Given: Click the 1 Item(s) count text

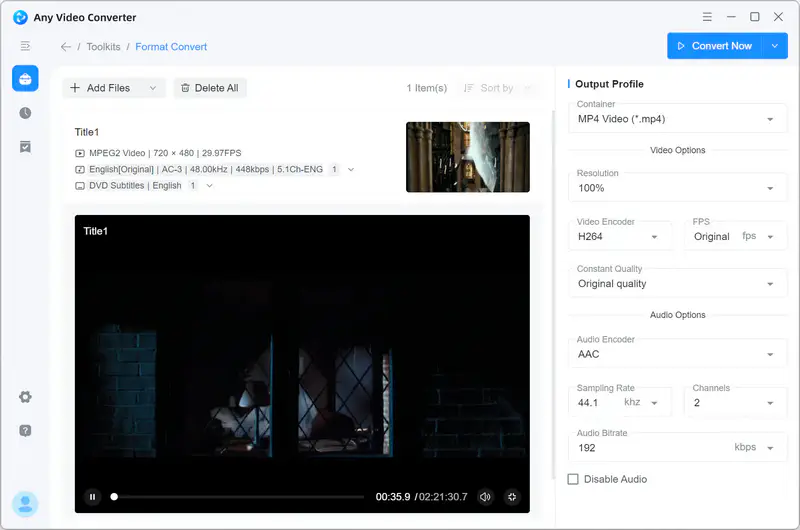Looking at the screenshot, I should 427,88.
